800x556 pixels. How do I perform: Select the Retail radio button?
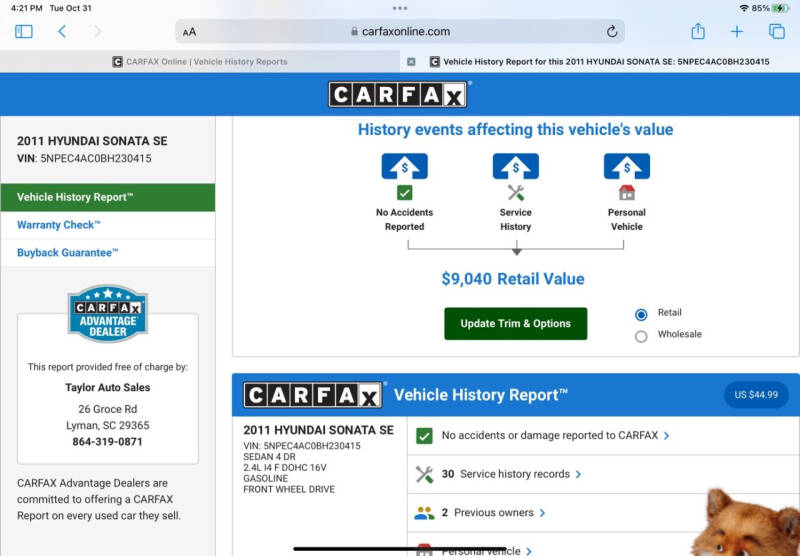point(641,314)
